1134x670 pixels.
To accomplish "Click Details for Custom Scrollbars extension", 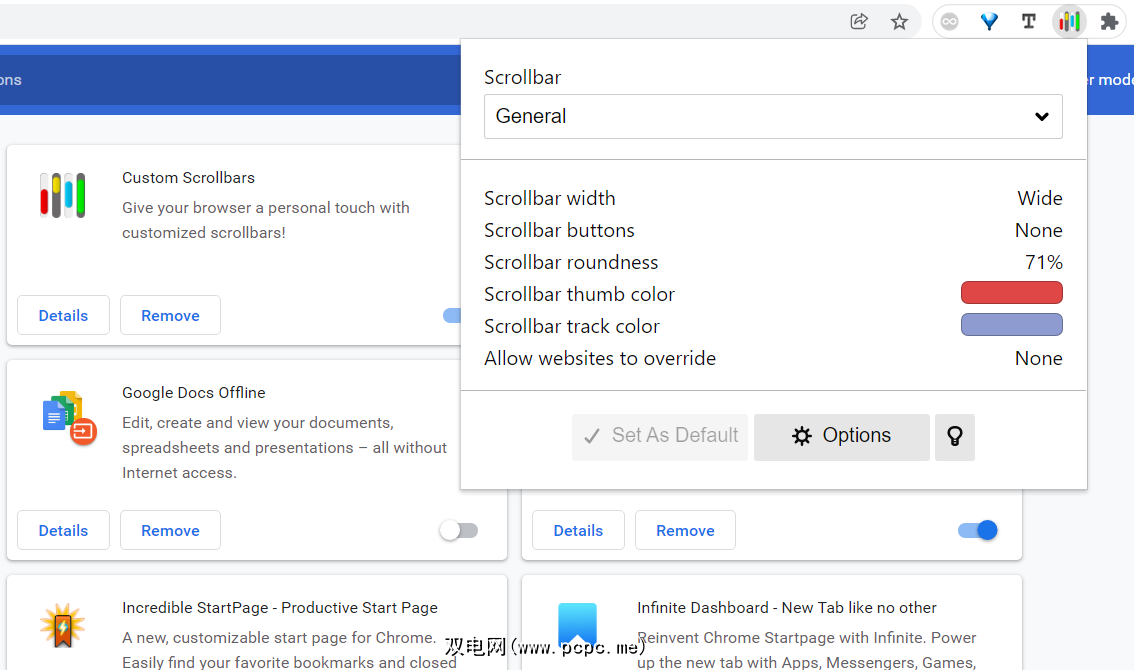I will click(x=63, y=315).
